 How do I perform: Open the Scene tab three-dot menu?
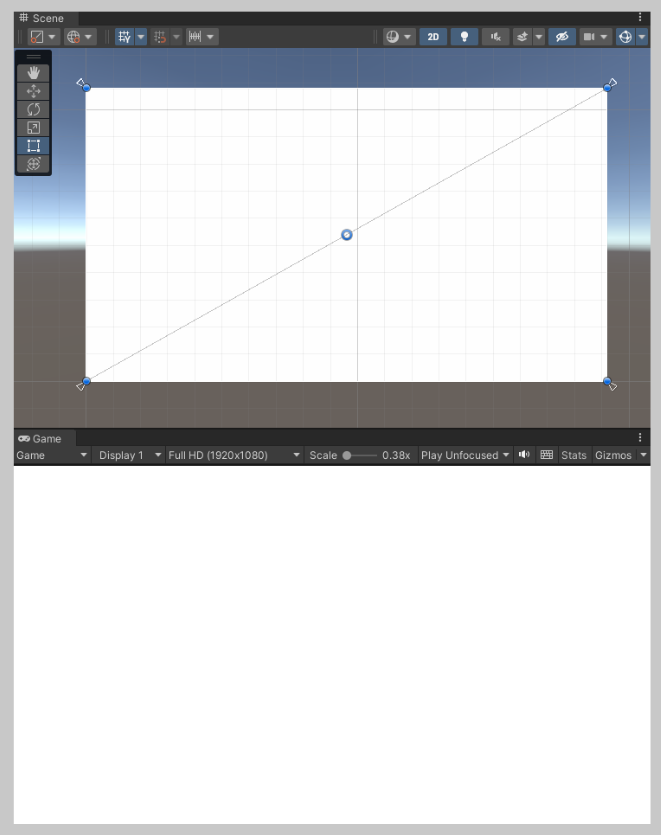(x=640, y=18)
